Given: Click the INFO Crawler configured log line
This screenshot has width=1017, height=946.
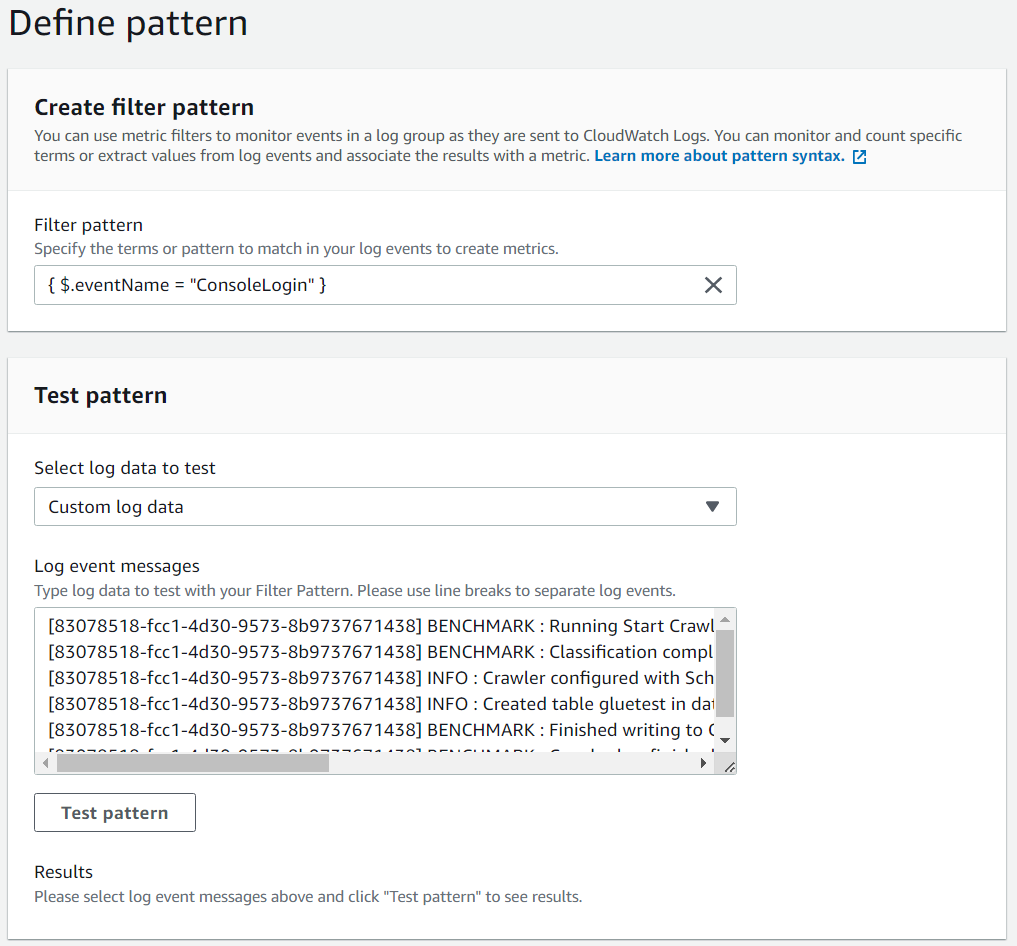Looking at the screenshot, I should [380, 678].
